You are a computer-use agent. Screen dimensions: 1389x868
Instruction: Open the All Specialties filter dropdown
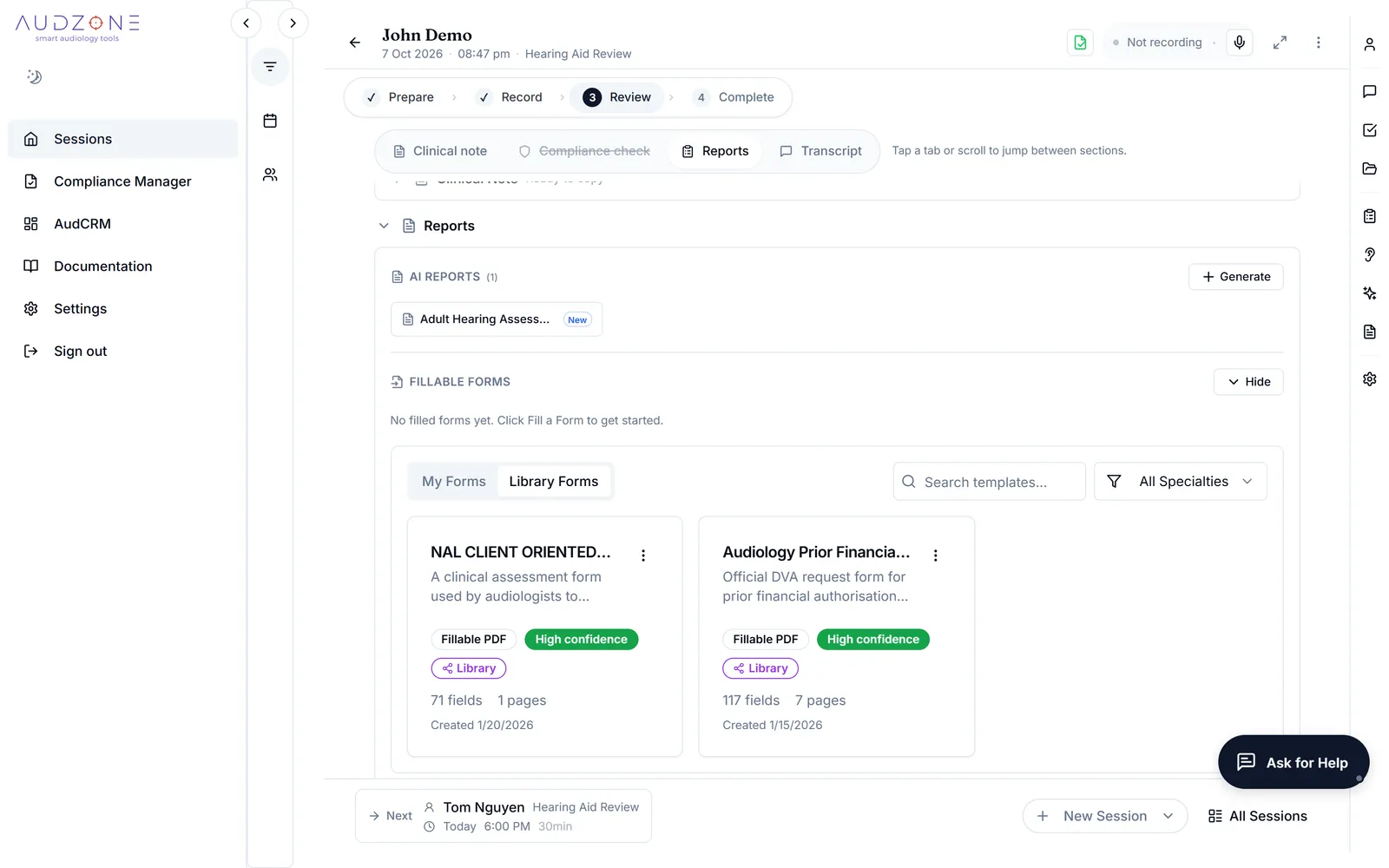[1180, 481]
